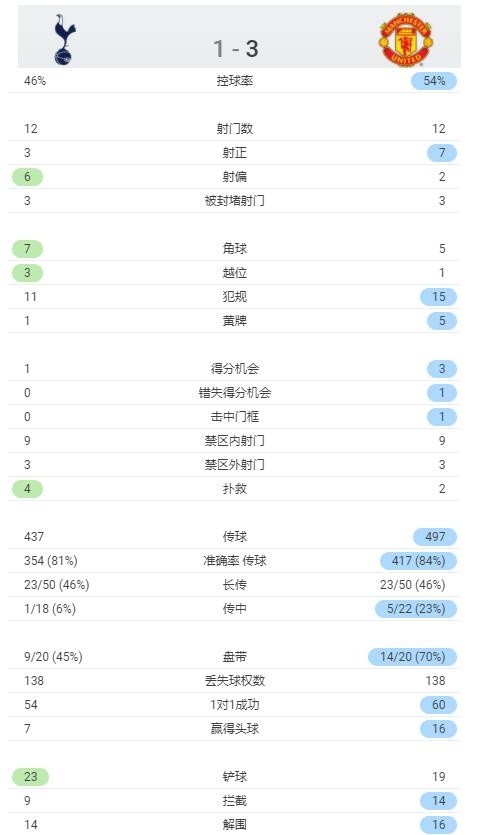Click the blue 15 fouls badge
This screenshot has height=835, width=477.
tap(438, 297)
